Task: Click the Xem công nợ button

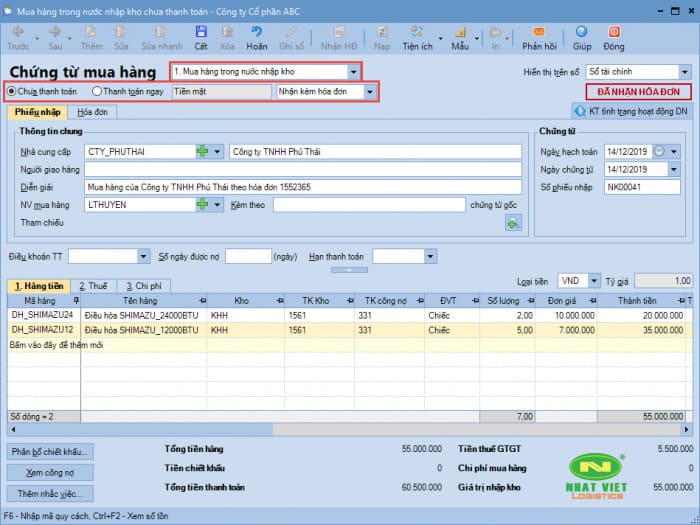Action: [x=50, y=472]
